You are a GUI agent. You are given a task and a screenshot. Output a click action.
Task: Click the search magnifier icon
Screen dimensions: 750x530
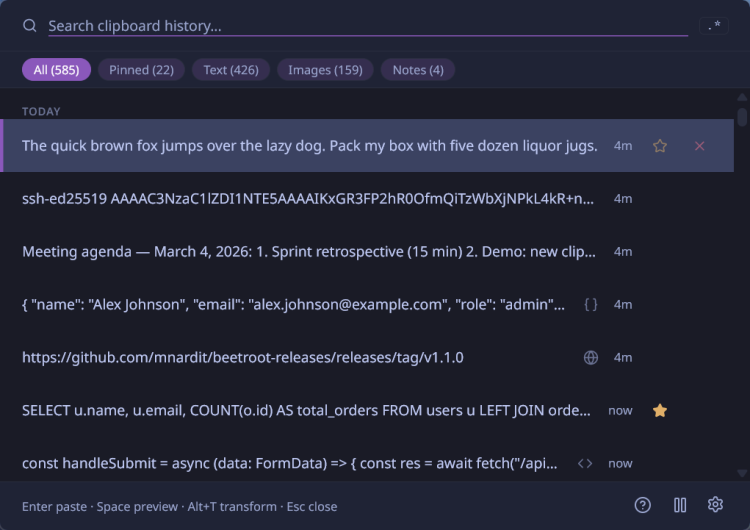pyautogui.click(x=30, y=26)
